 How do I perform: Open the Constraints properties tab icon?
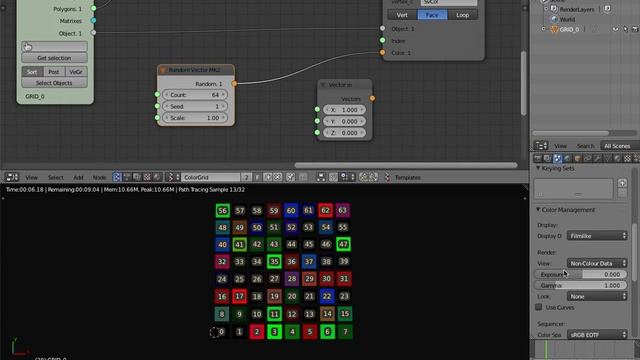coord(587,158)
